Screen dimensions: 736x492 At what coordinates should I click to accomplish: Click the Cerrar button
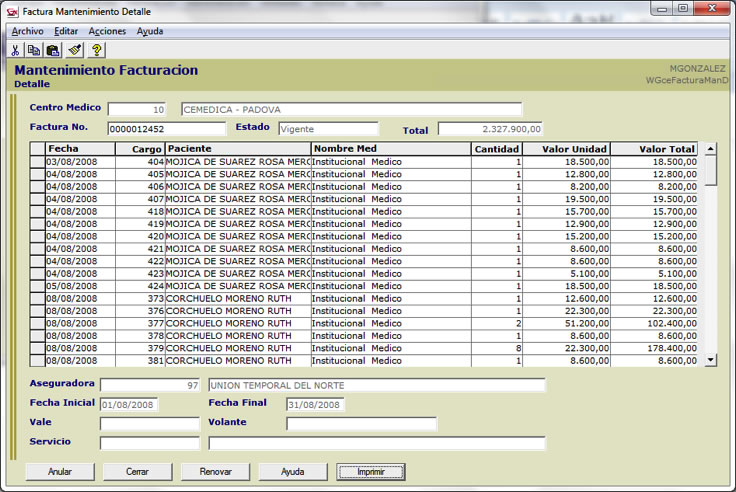pos(138,472)
